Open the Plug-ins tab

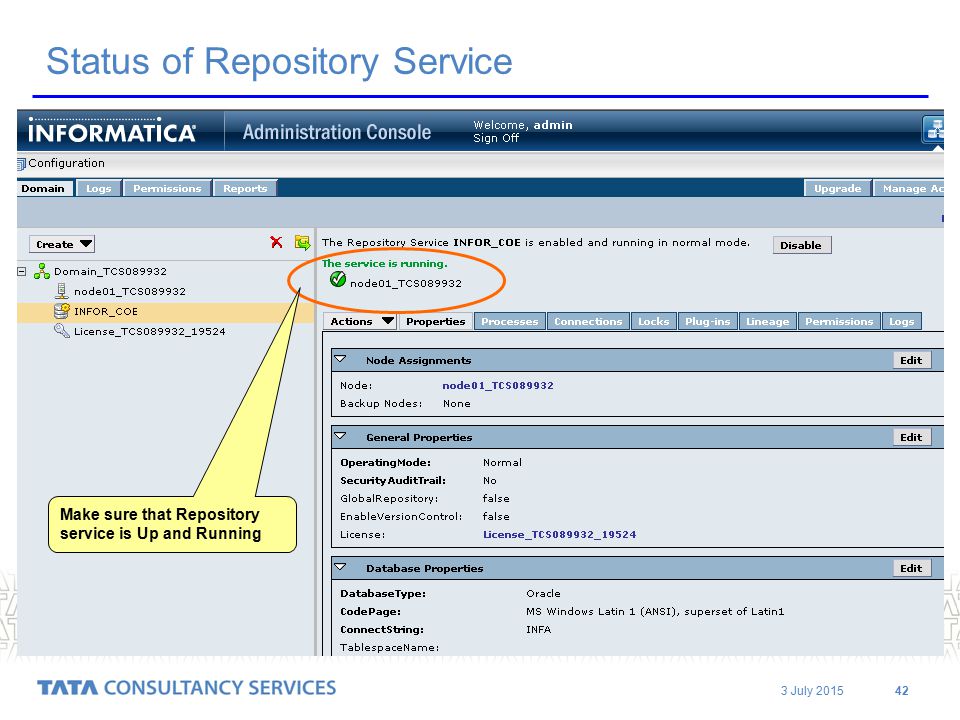pos(707,321)
